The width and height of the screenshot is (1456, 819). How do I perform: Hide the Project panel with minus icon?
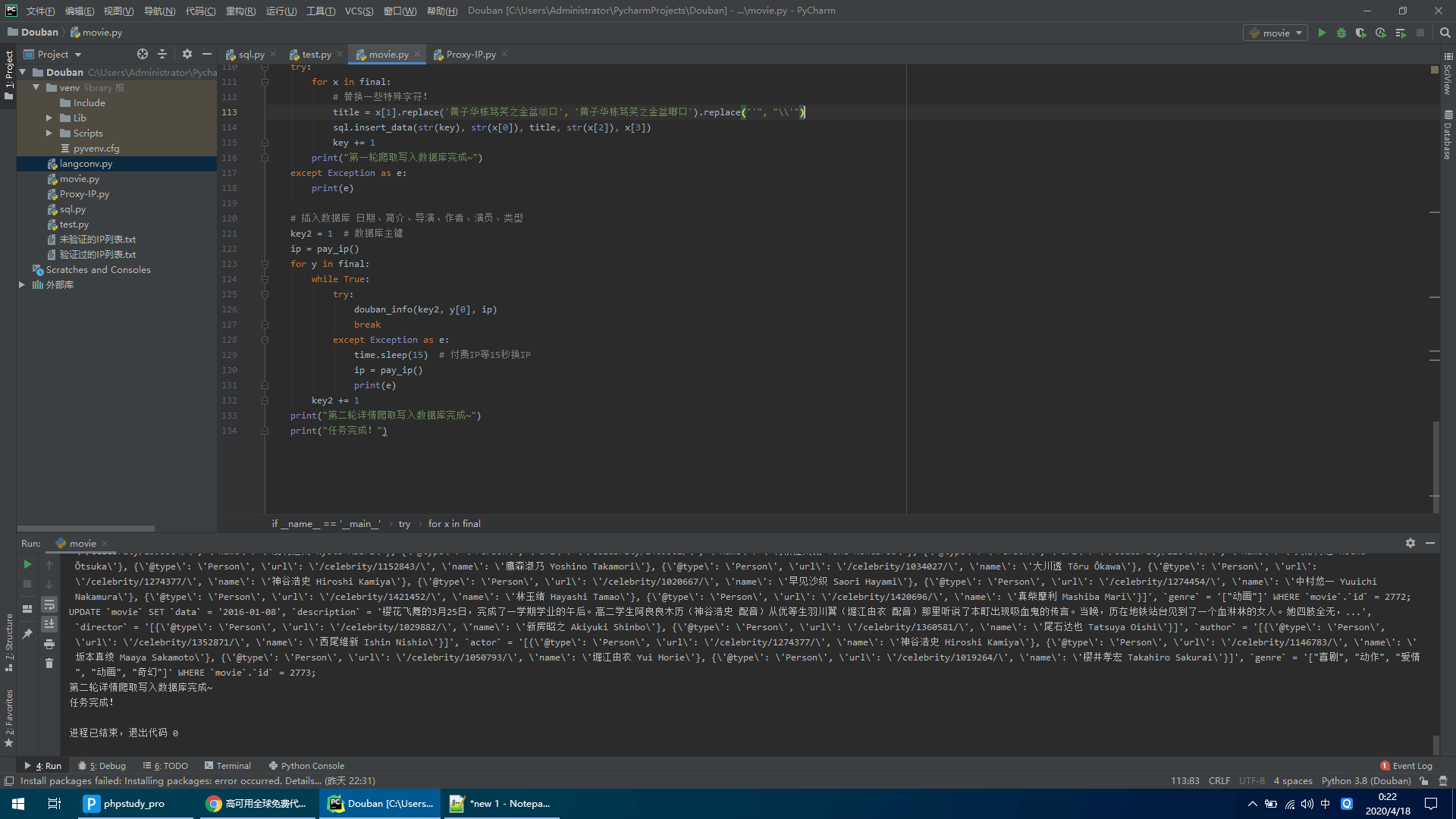206,54
